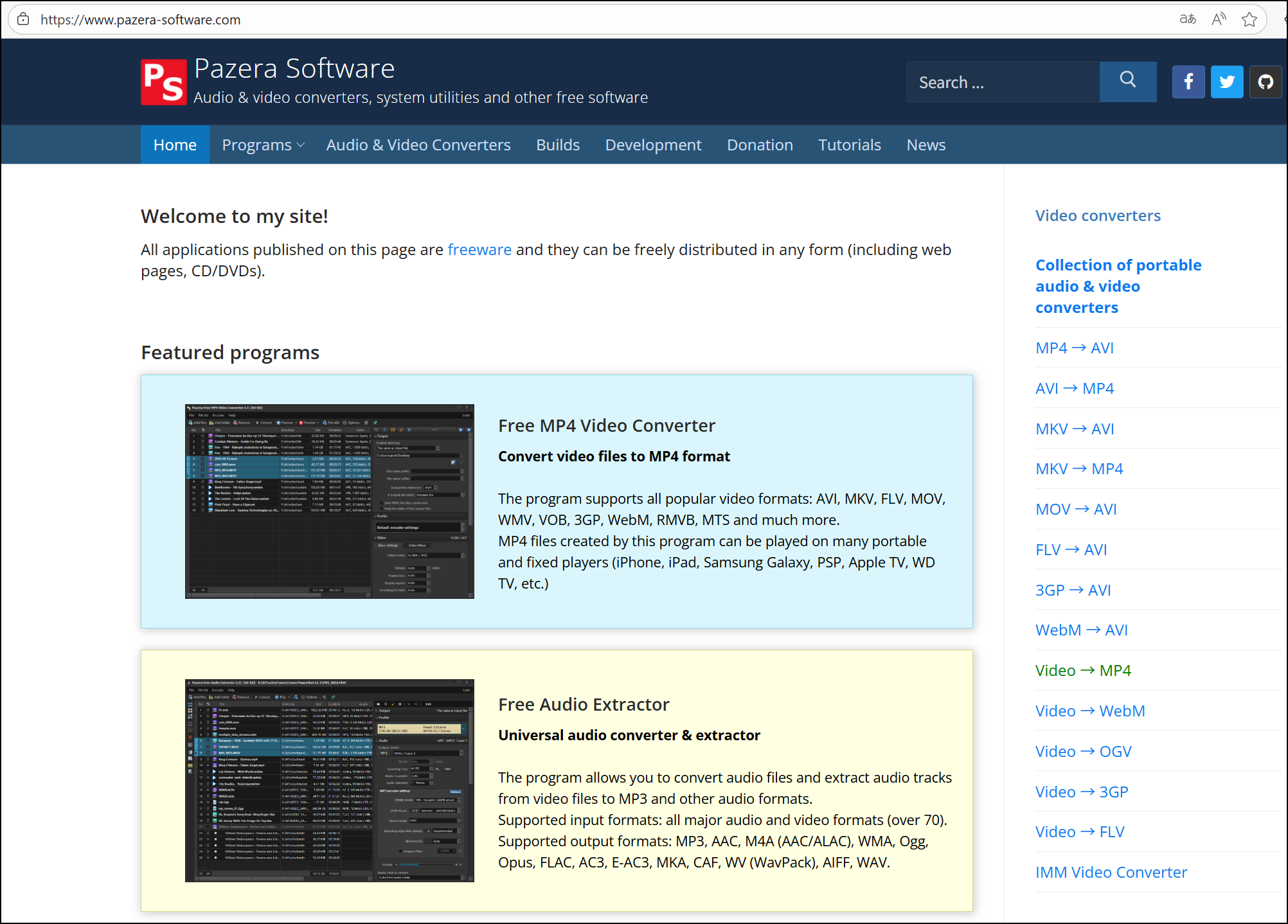View site information lock icon
Viewport: 1288px width, 924px height.
pyautogui.click(x=23, y=19)
